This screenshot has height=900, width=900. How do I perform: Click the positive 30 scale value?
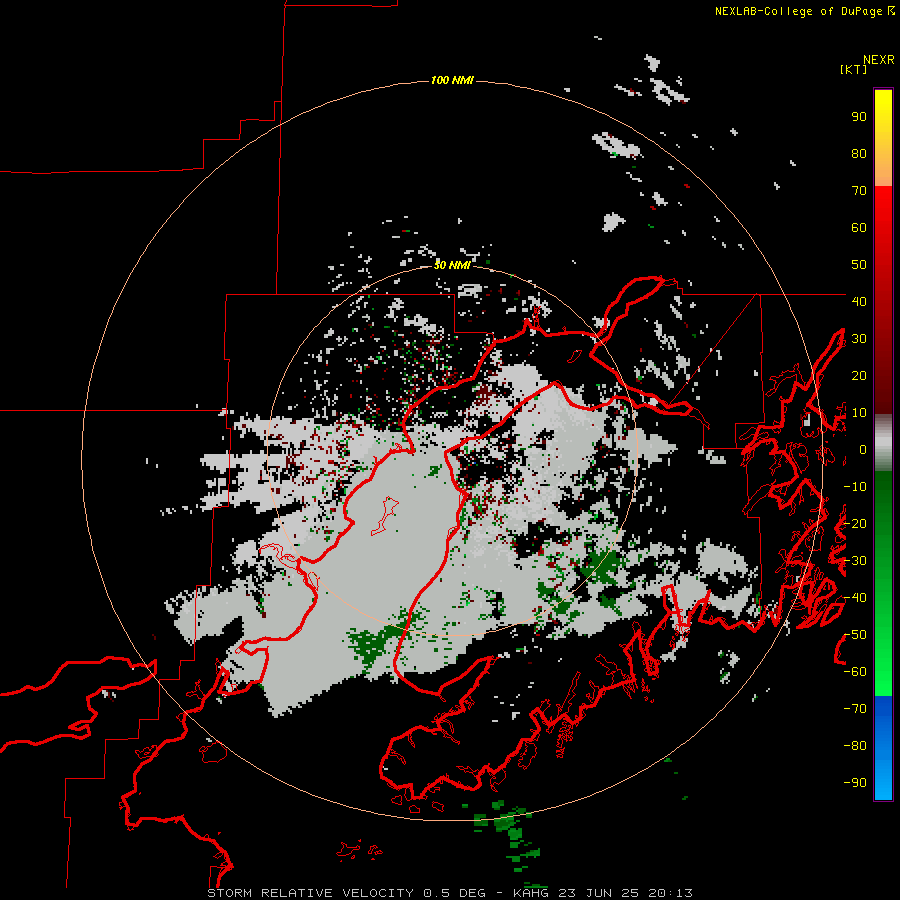[x=859, y=339]
